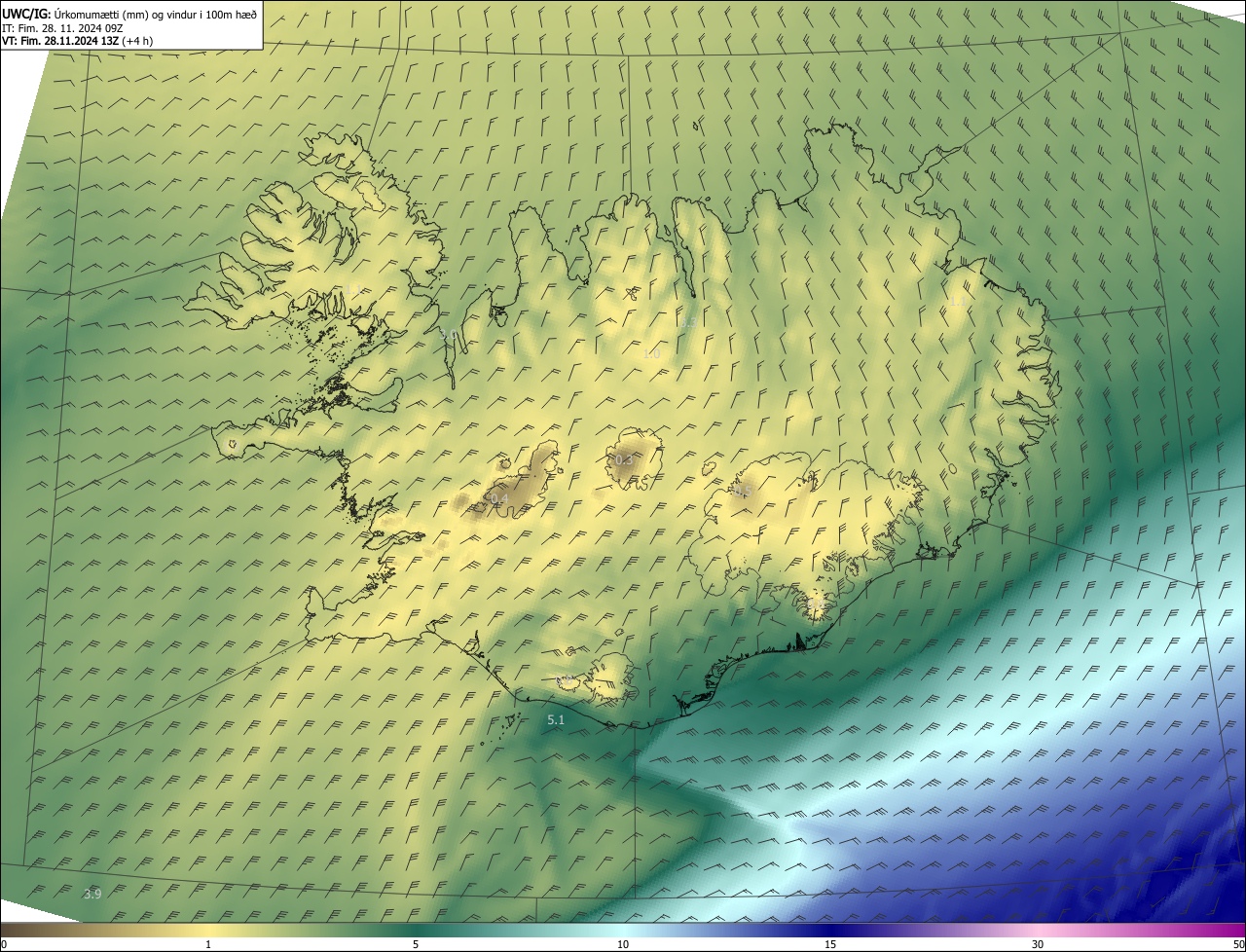Pick the 0.4 value on the glacier
The image size is (1246, 952).
click(x=500, y=499)
